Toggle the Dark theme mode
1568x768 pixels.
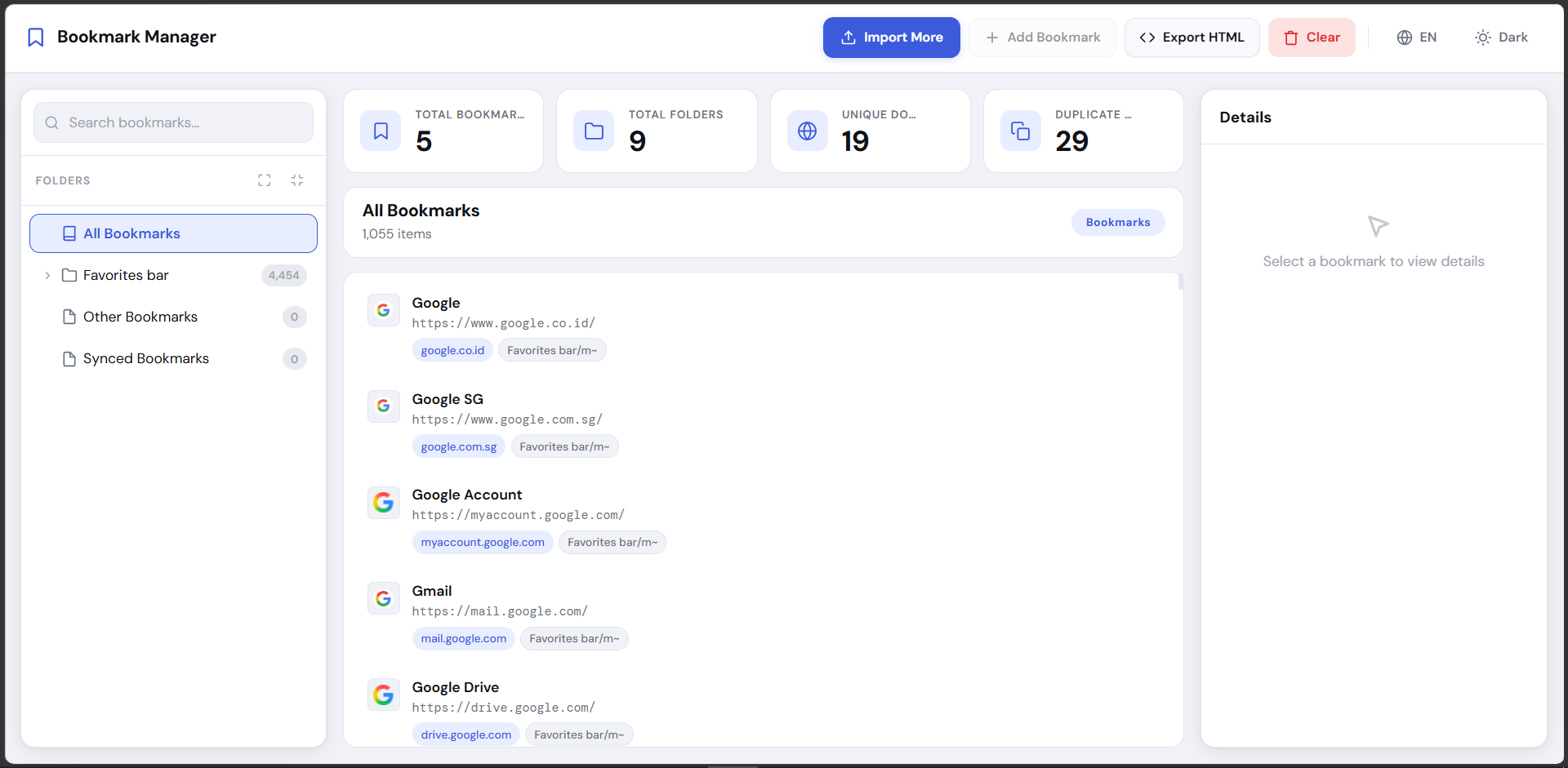tap(1501, 38)
